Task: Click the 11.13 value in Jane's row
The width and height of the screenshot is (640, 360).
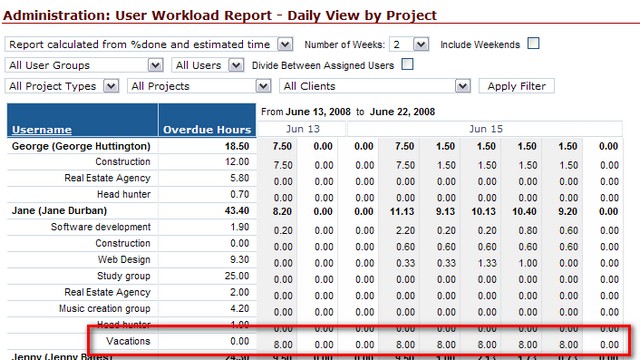Action: 401,211
